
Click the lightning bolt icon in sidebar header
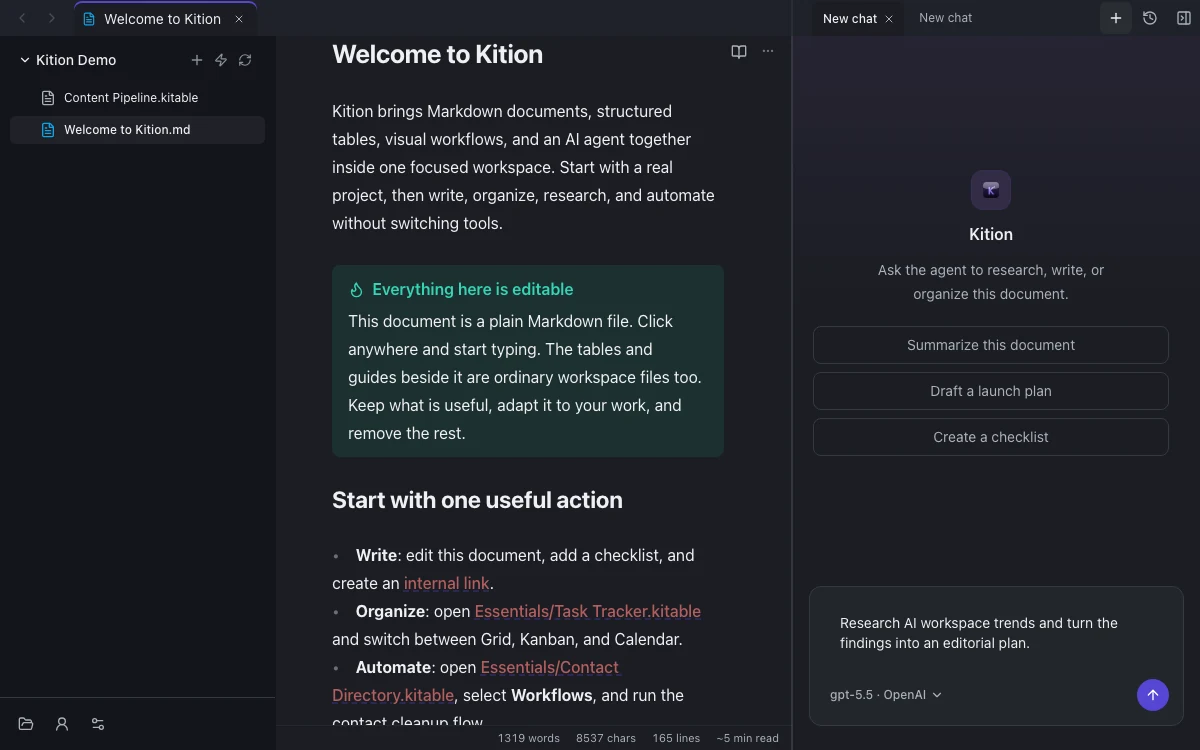point(221,60)
